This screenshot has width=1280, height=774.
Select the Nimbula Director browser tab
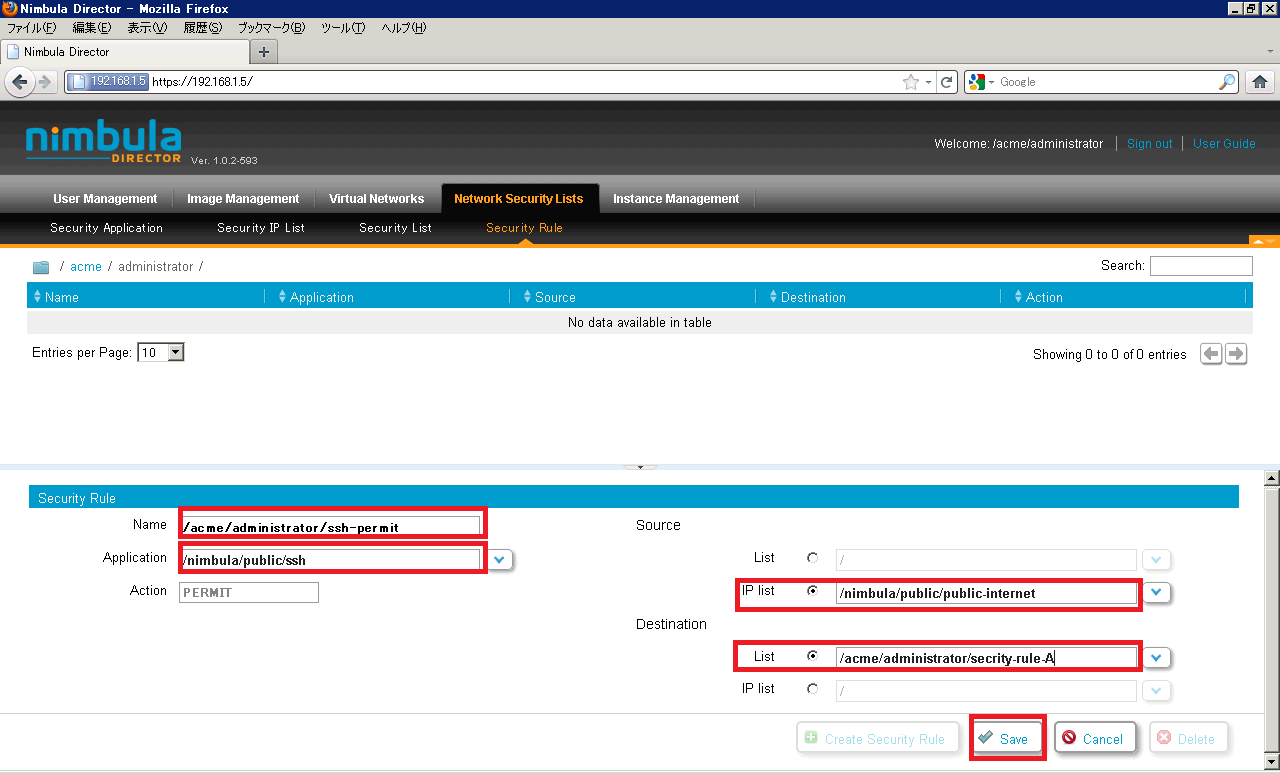point(125,52)
